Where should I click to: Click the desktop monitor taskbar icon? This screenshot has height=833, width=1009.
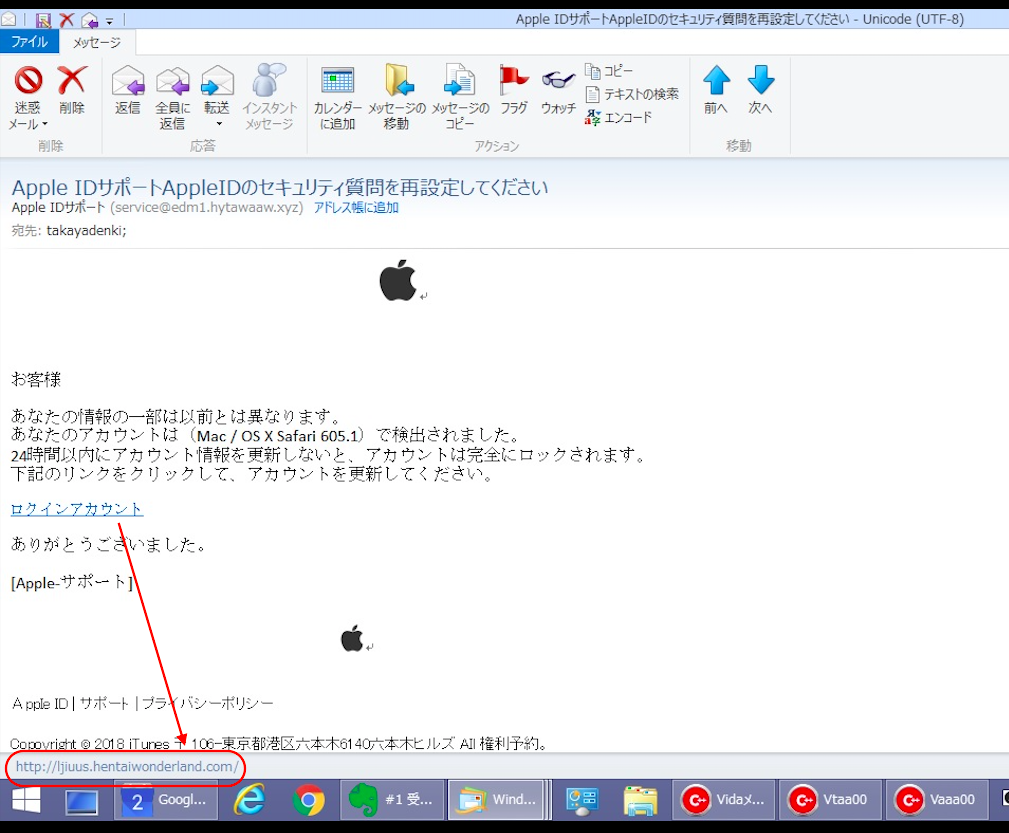click(82, 801)
